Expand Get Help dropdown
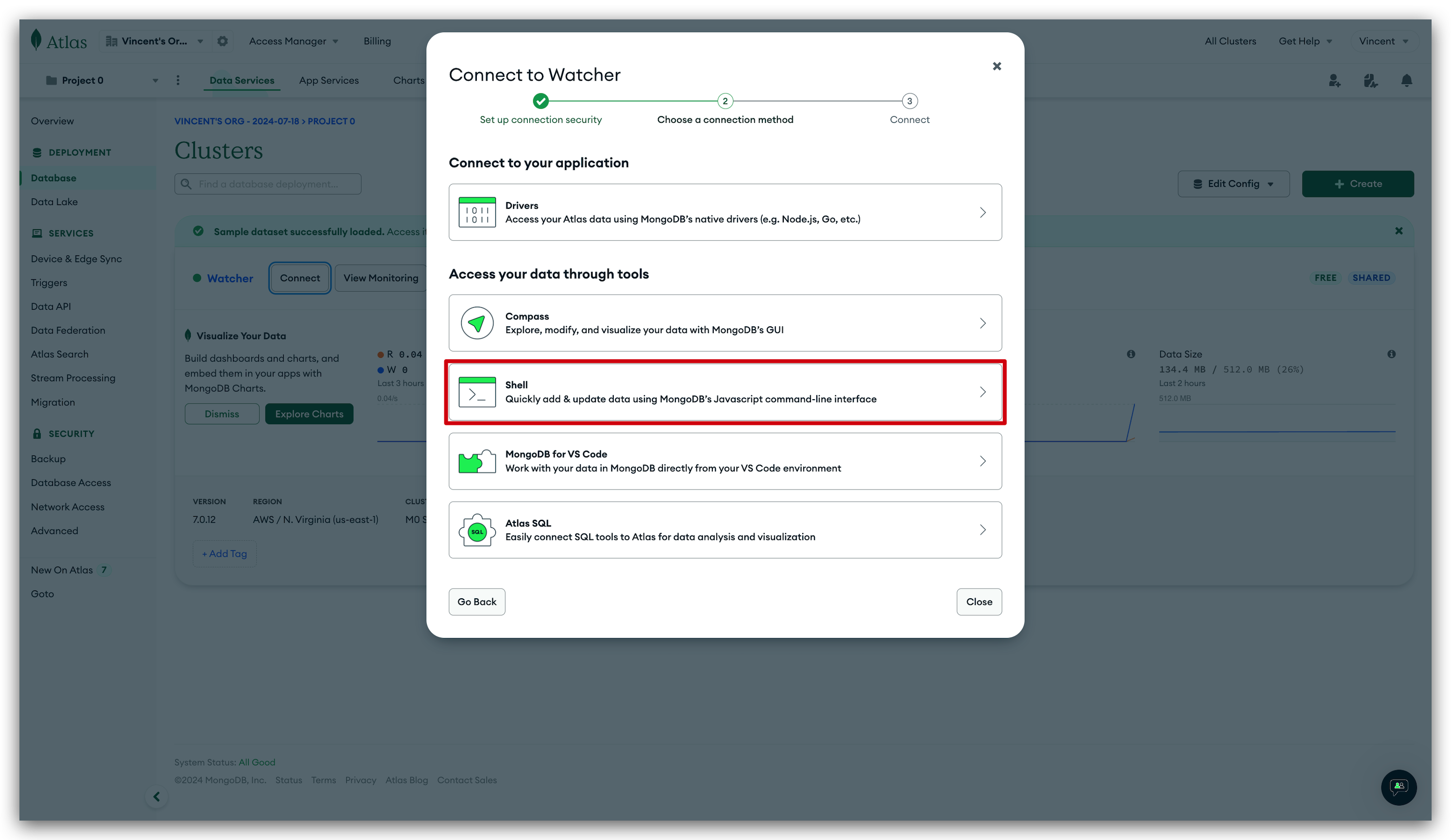This screenshot has height=840, width=1451. (1305, 41)
